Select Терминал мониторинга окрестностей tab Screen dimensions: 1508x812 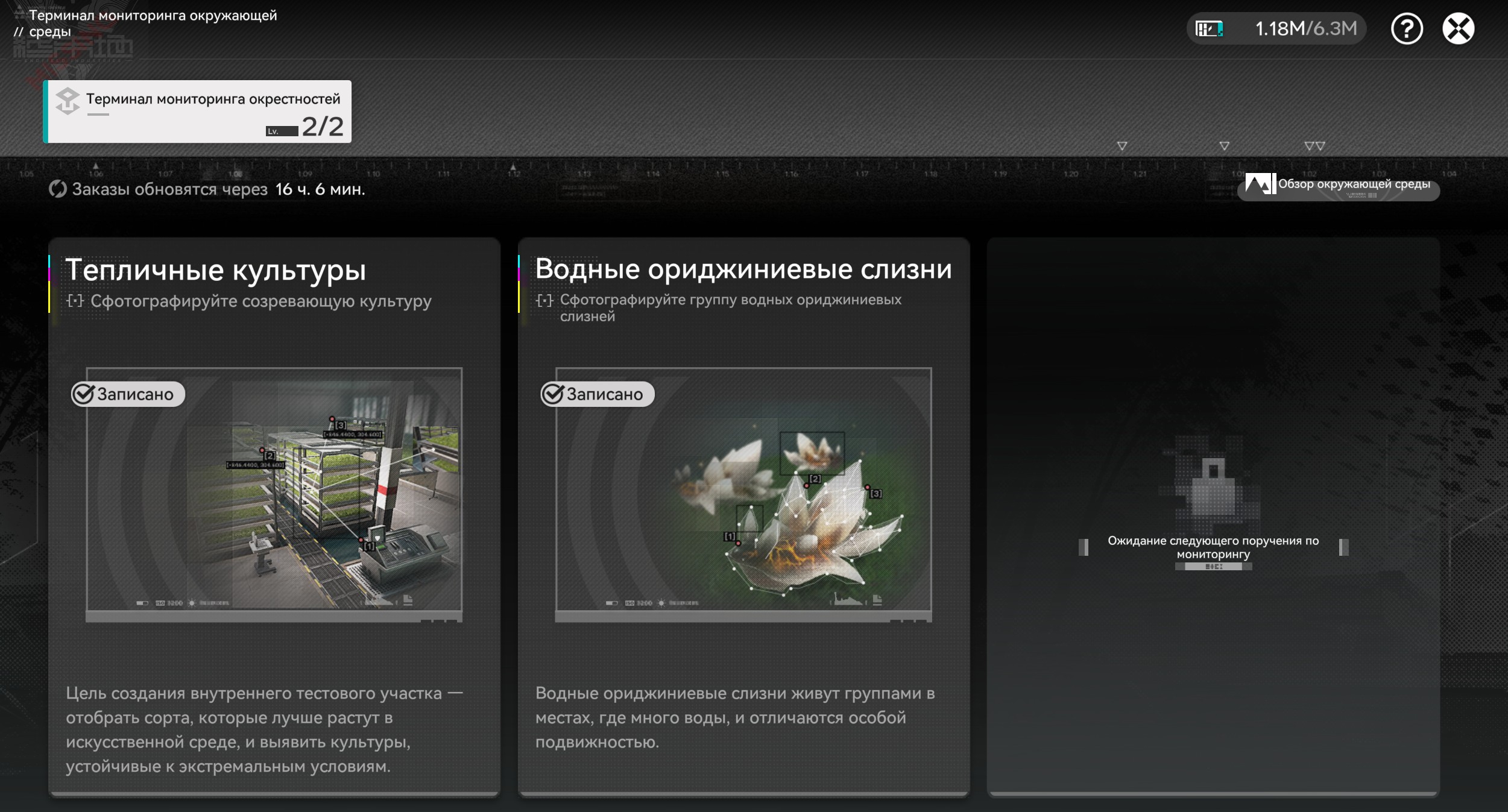198,112
